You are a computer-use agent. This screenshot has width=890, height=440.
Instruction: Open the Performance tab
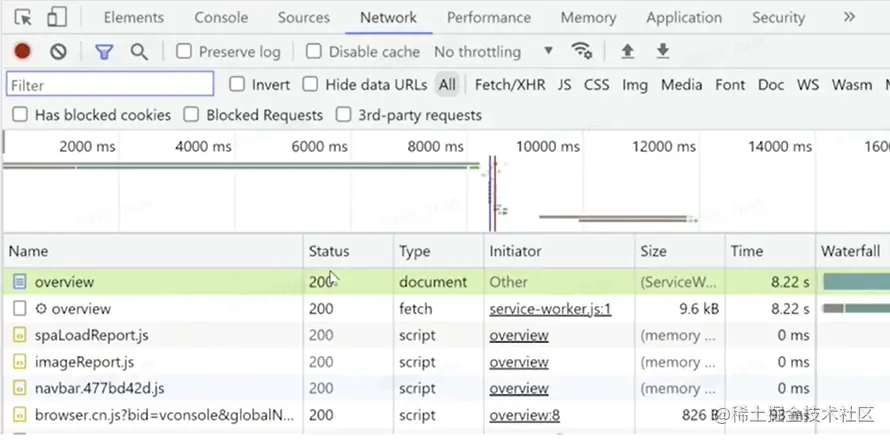tap(489, 18)
